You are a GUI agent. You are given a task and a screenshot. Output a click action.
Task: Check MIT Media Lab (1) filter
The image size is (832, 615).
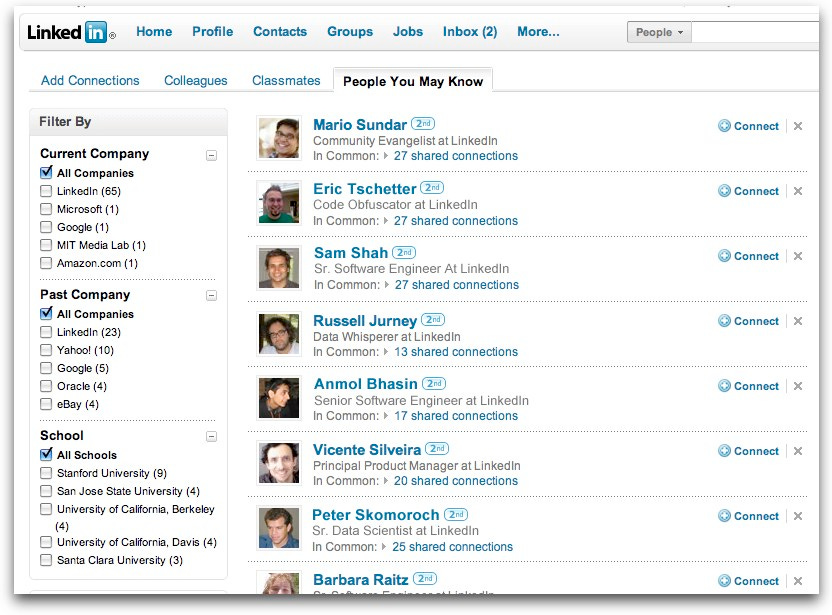coord(46,245)
